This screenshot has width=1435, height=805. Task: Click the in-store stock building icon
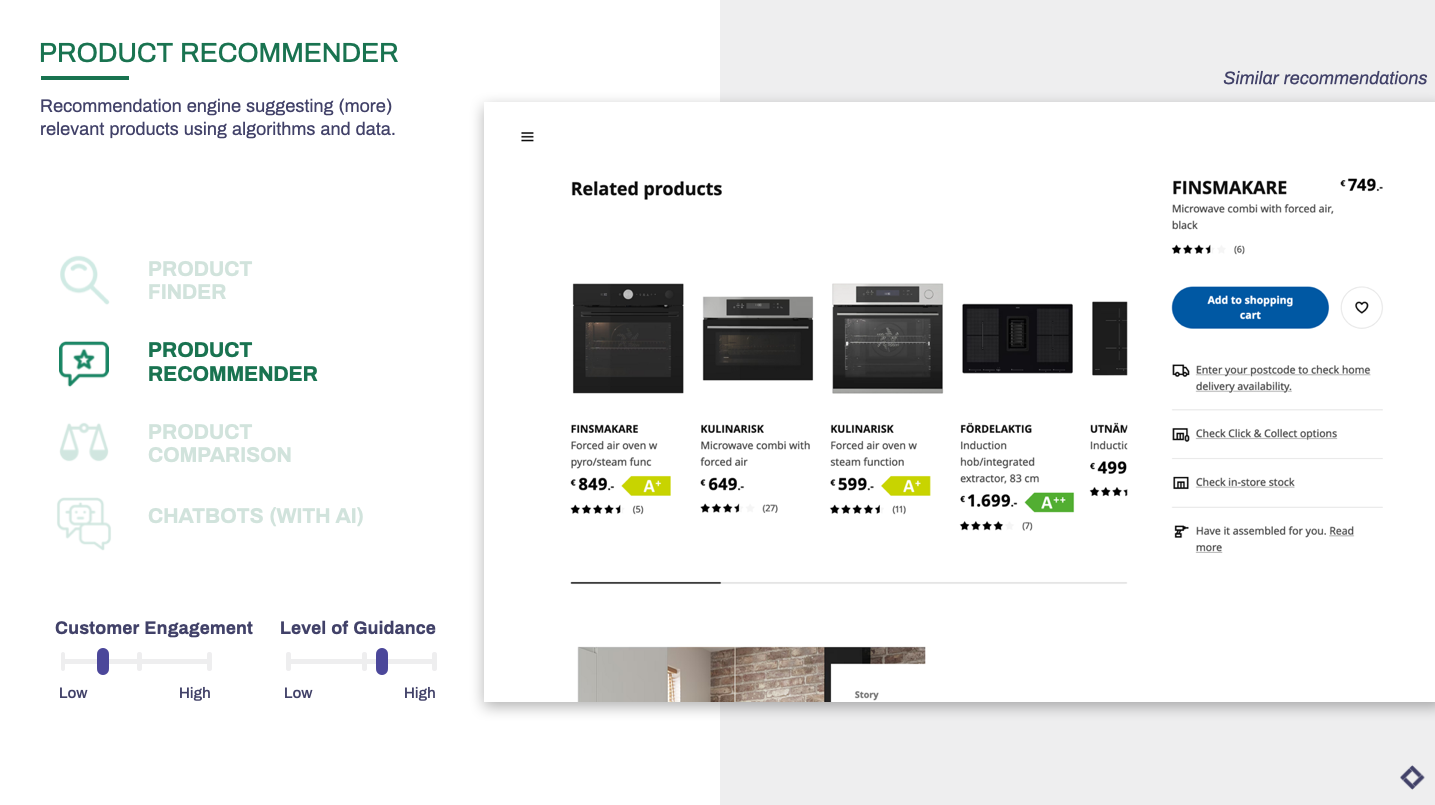[x=1181, y=481]
